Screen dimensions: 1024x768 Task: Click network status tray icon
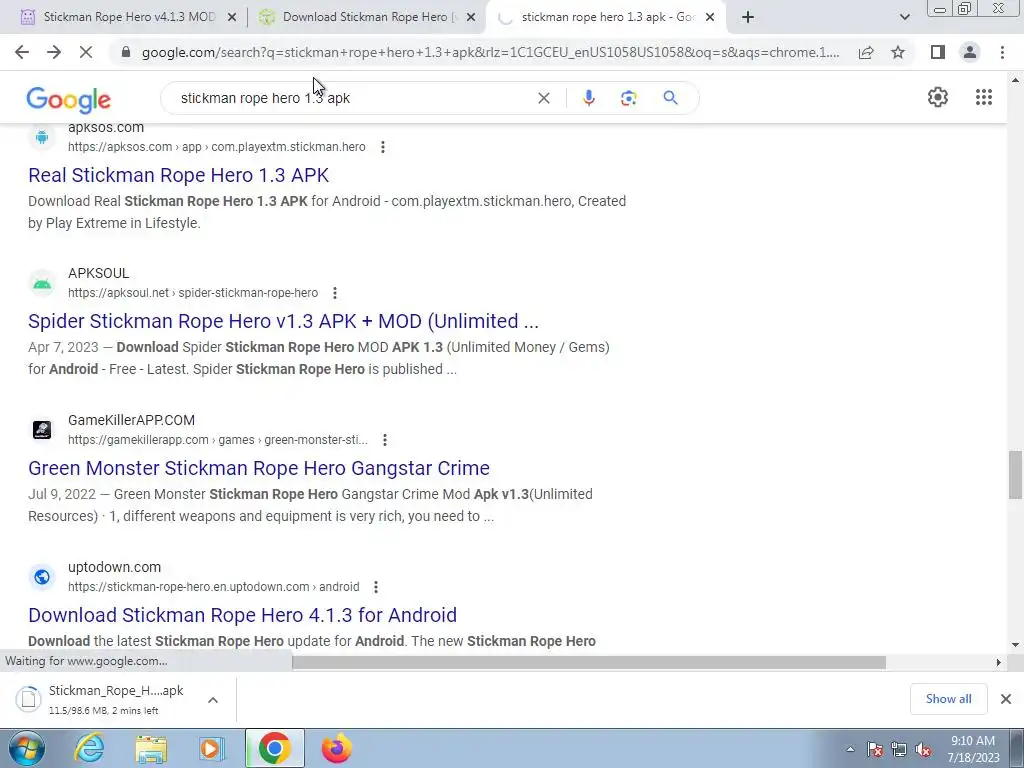tap(899, 750)
